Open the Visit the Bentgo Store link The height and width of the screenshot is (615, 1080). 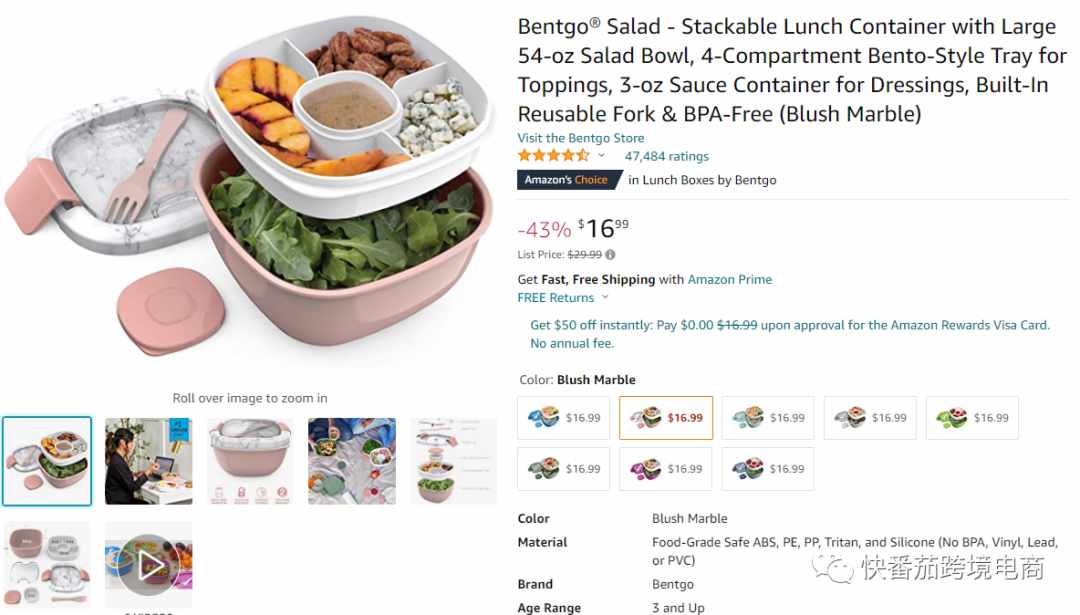(581, 138)
